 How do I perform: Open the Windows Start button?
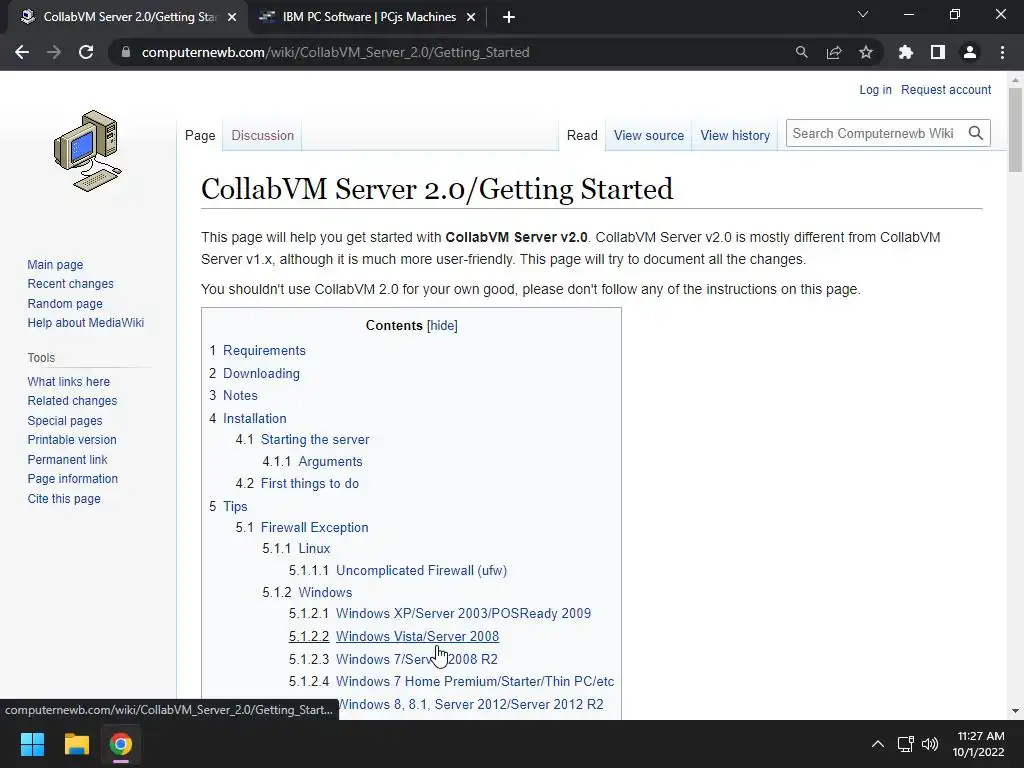(32, 744)
